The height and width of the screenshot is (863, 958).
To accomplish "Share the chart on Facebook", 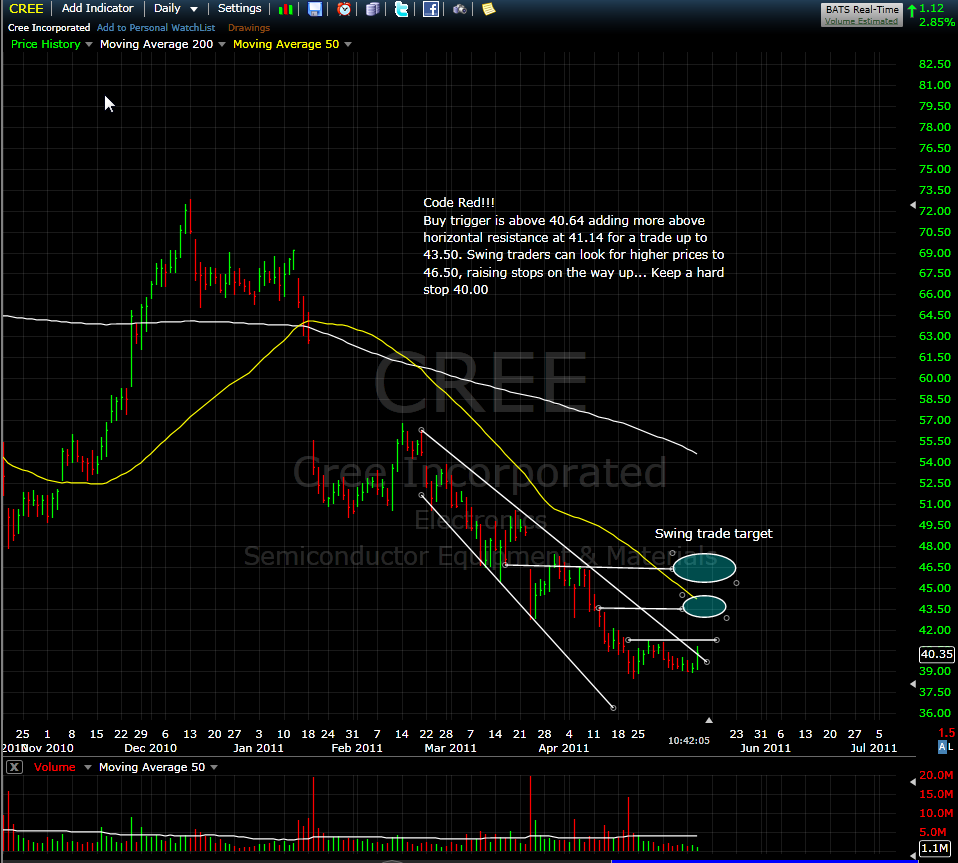I will pyautogui.click(x=431, y=9).
